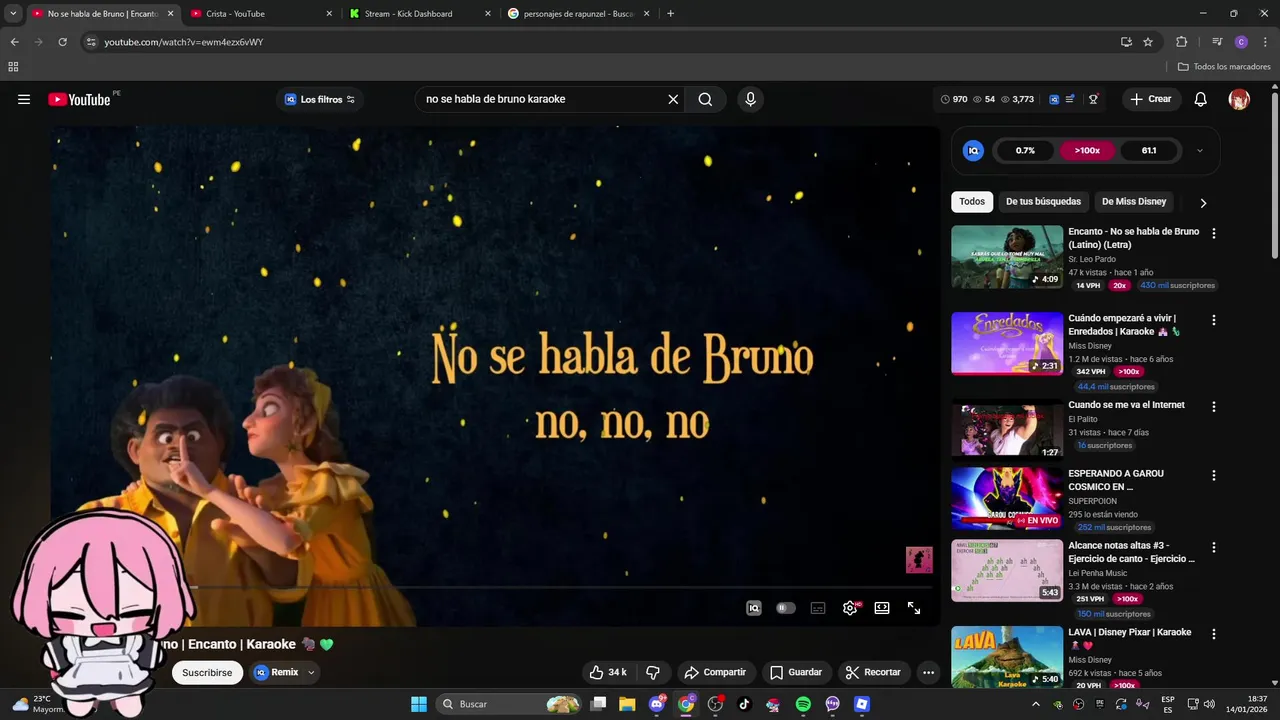Select the De Miss Disney chip
This screenshot has width=1280, height=720.
1134,202
